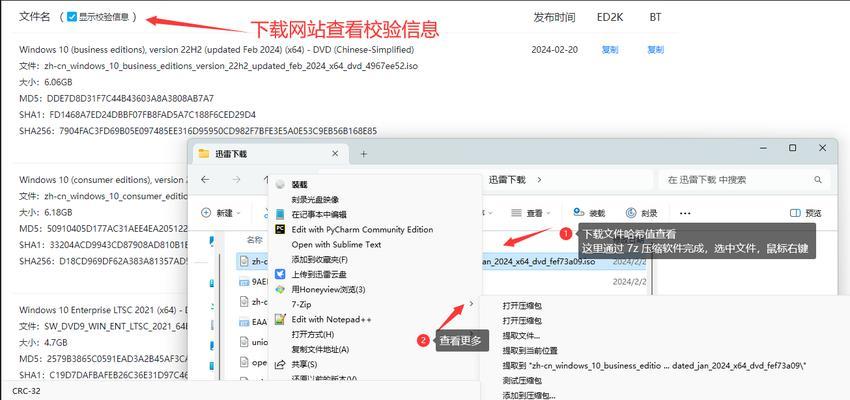Choose 添加到收藏夹(F)
Viewport: 850px width, 400px height.
click(x=374, y=260)
